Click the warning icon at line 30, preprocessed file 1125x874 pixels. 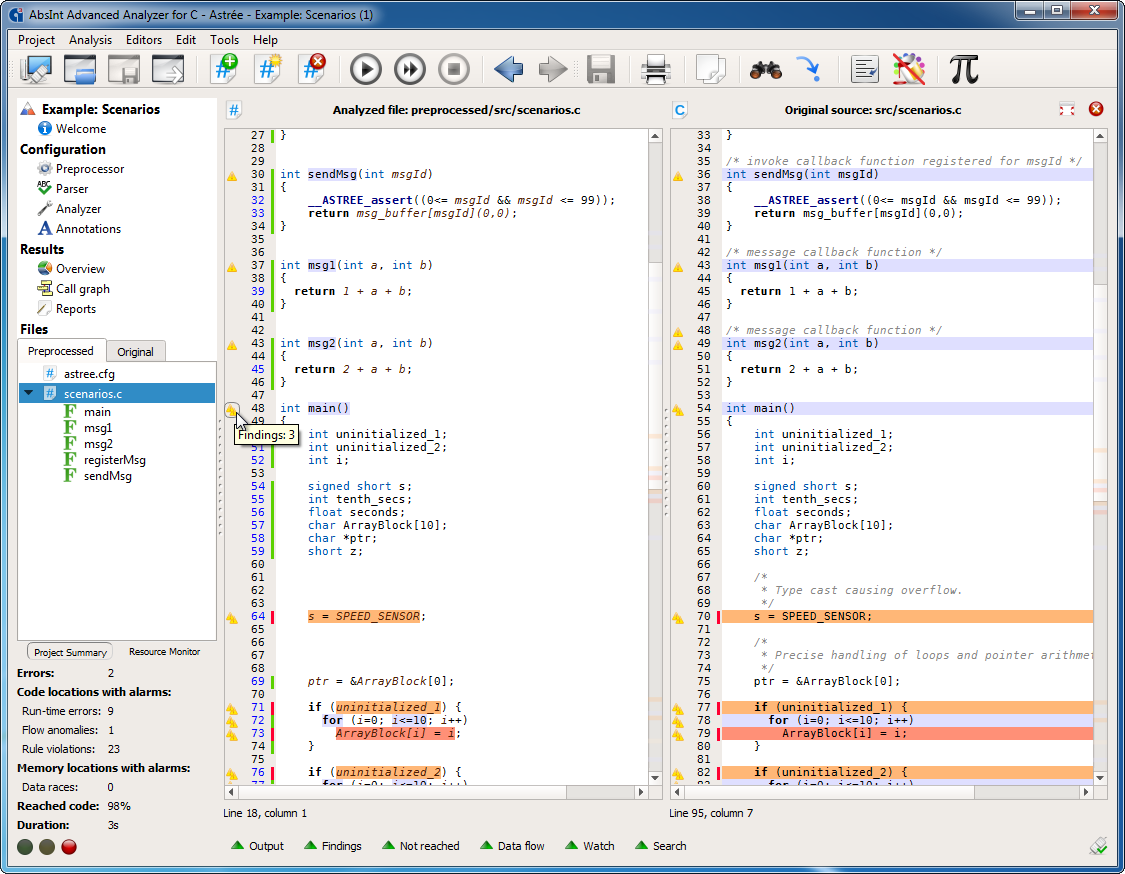coord(232,175)
